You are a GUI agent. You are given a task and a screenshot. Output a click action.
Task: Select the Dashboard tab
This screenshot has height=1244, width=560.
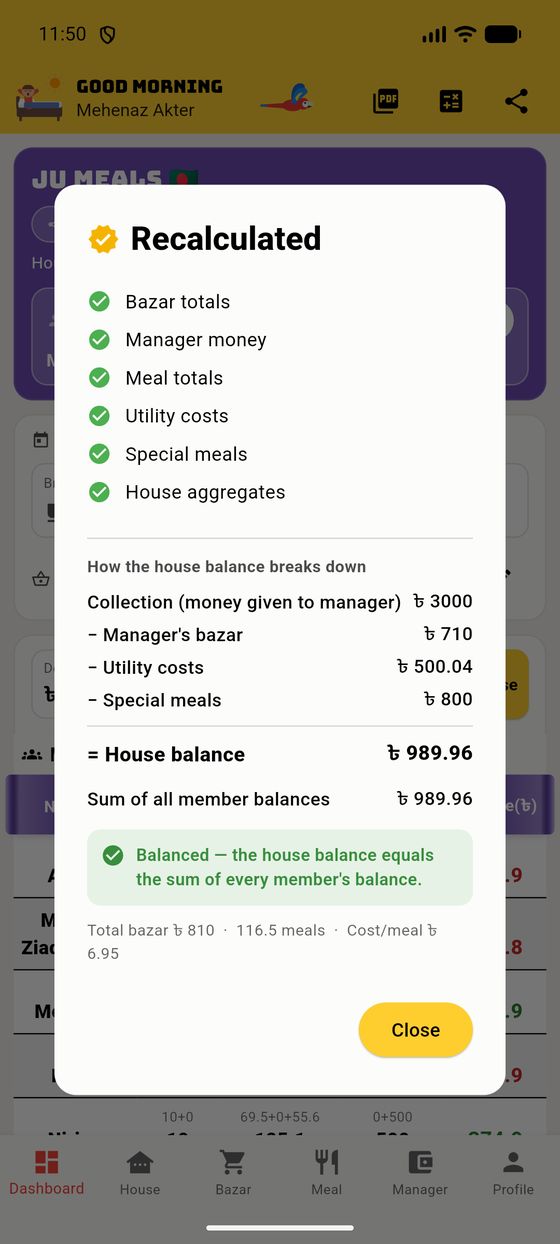[x=47, y=1173]
